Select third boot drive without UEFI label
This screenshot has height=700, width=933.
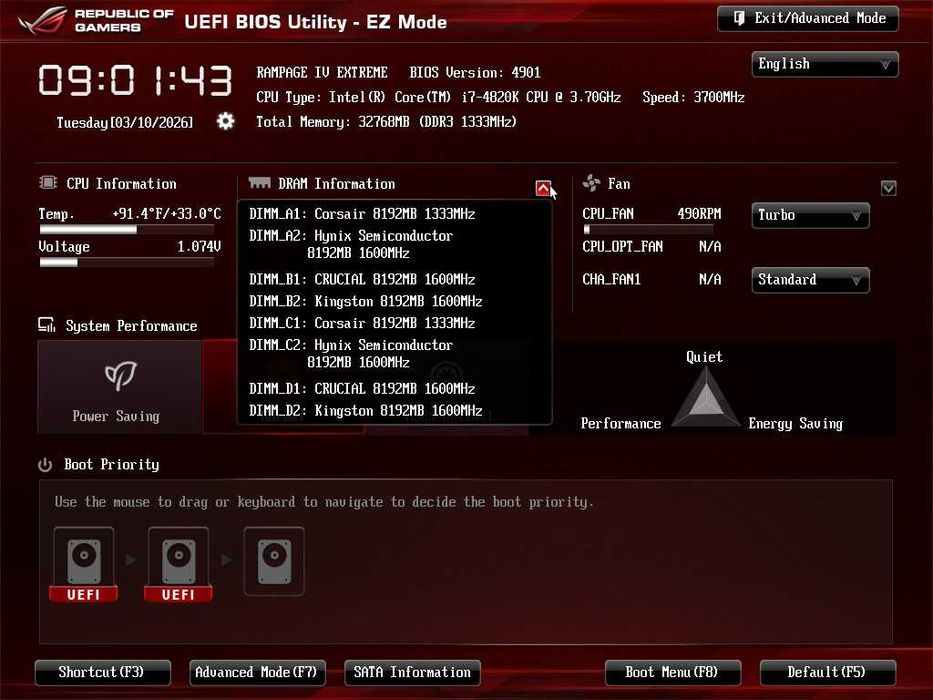point(274,561)
